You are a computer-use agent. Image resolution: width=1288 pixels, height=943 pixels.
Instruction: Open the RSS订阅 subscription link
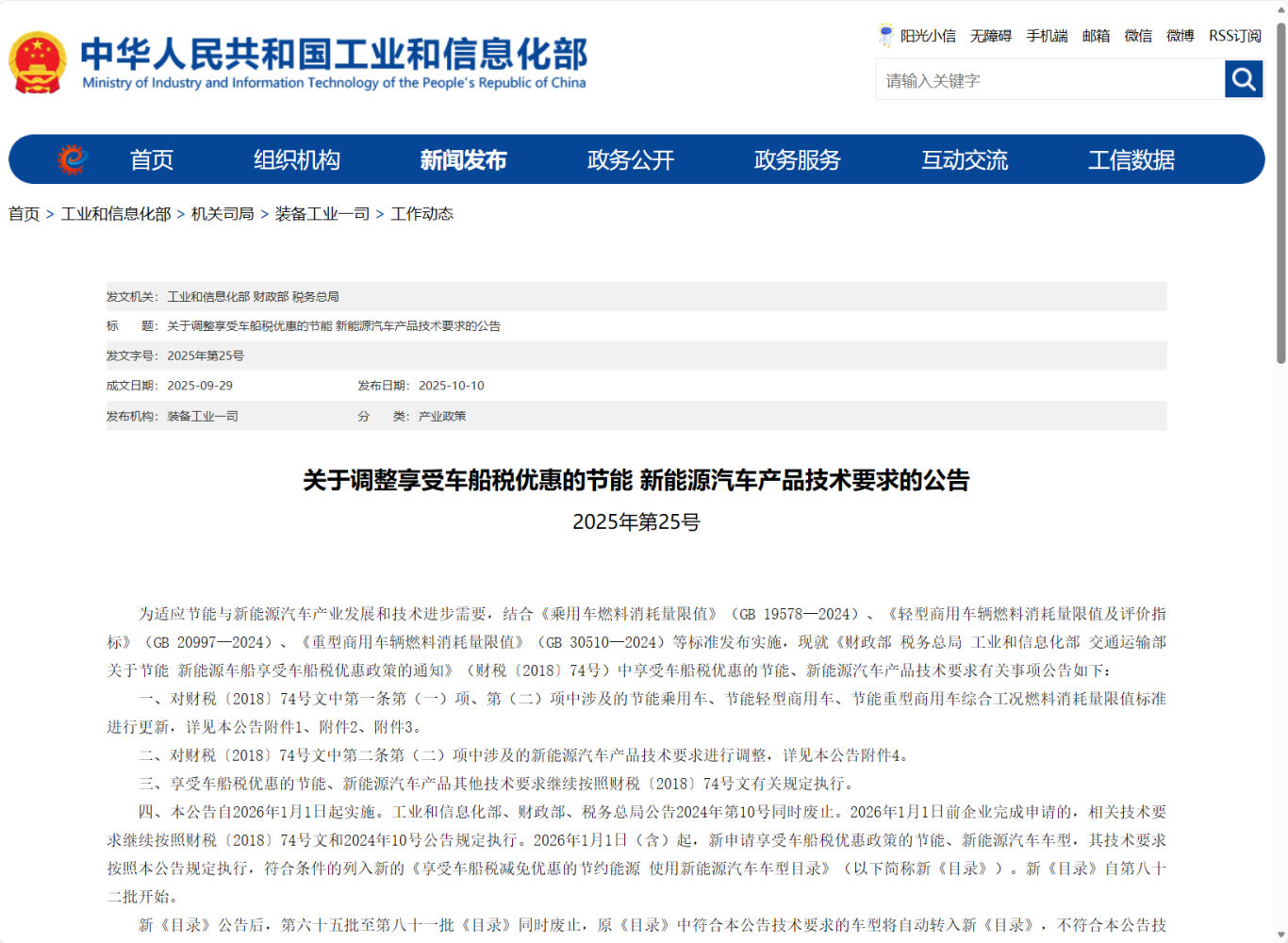click(x=1236, y=35)
